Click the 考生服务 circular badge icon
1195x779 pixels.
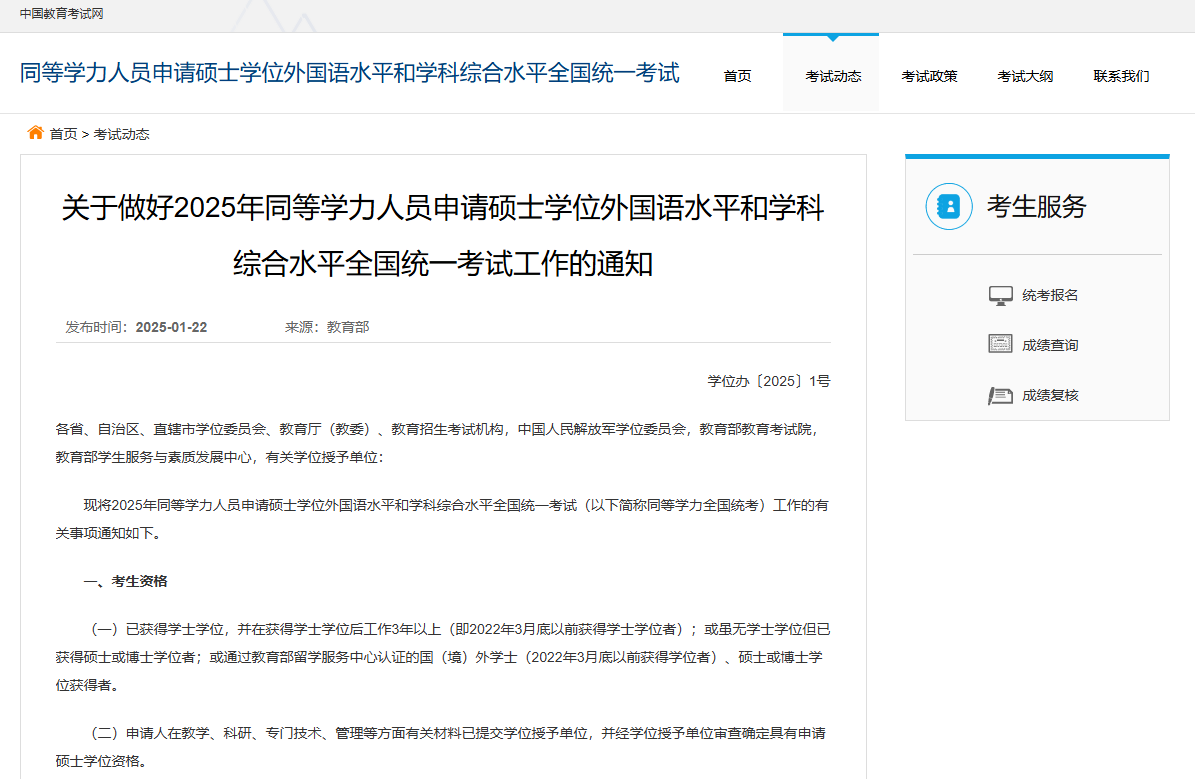[x=949, y=207]
